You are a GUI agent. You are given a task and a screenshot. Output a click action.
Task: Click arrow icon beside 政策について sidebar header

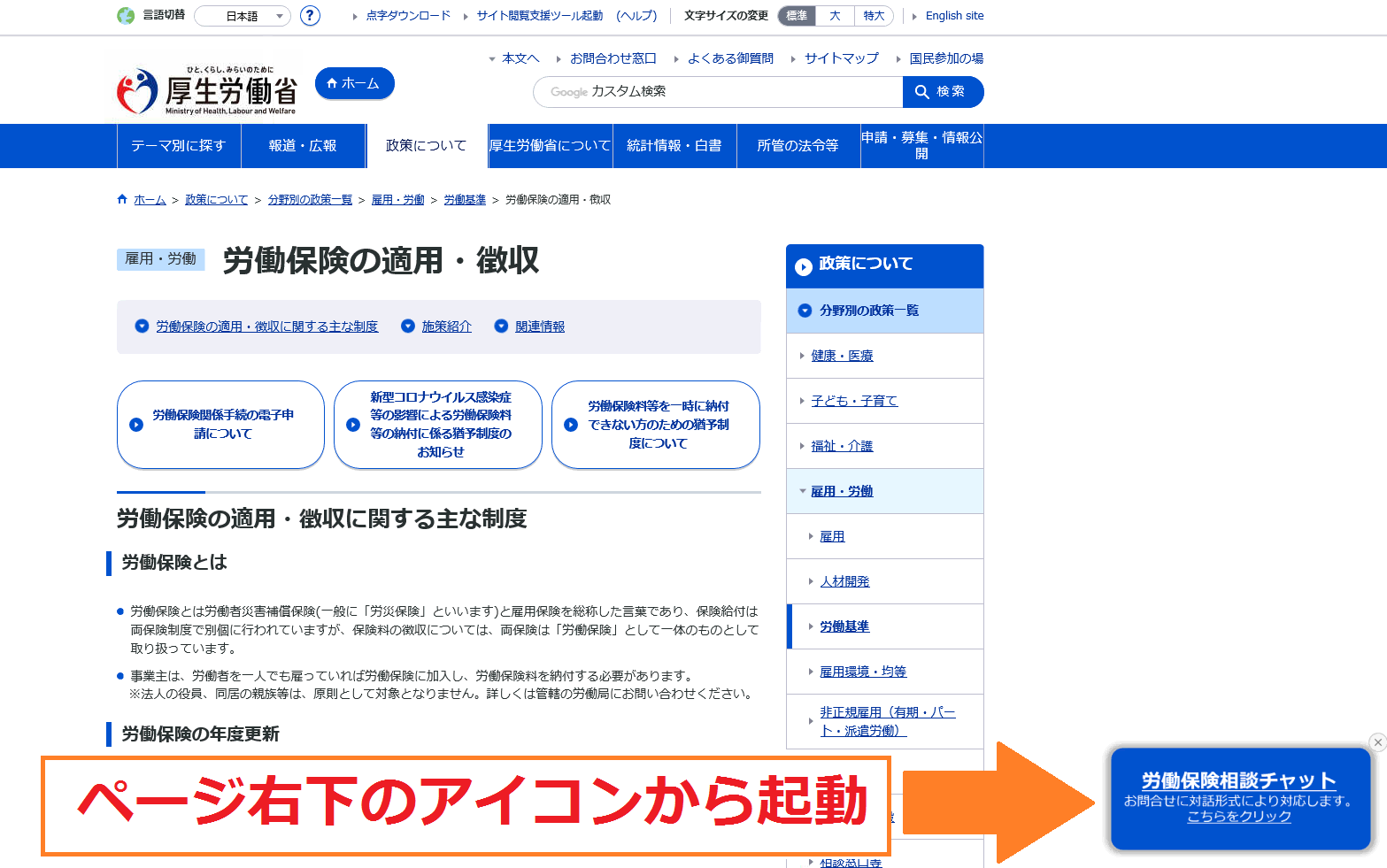click(x=804, y=267)
